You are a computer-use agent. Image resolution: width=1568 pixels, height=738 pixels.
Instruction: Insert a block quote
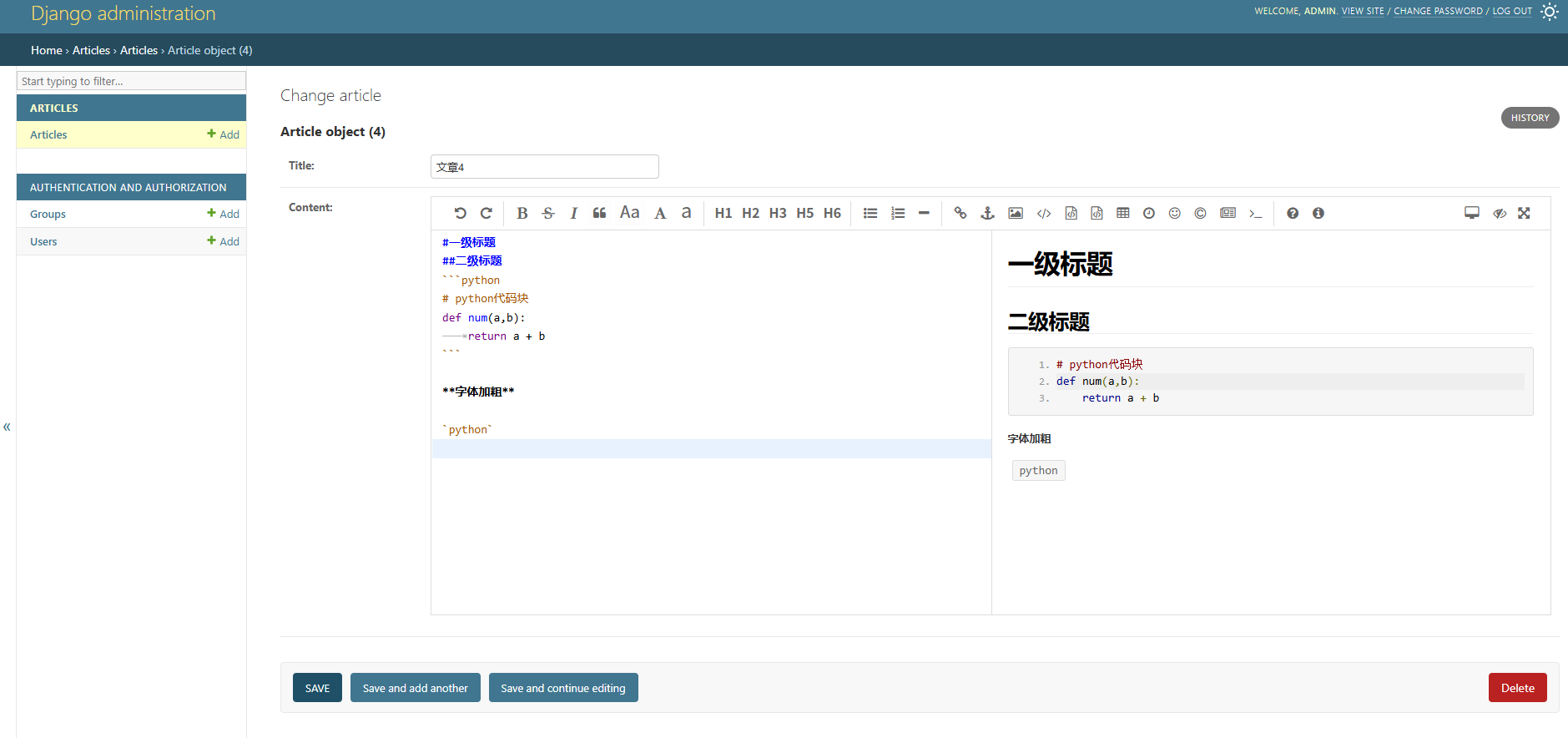(x=599, y=214)
